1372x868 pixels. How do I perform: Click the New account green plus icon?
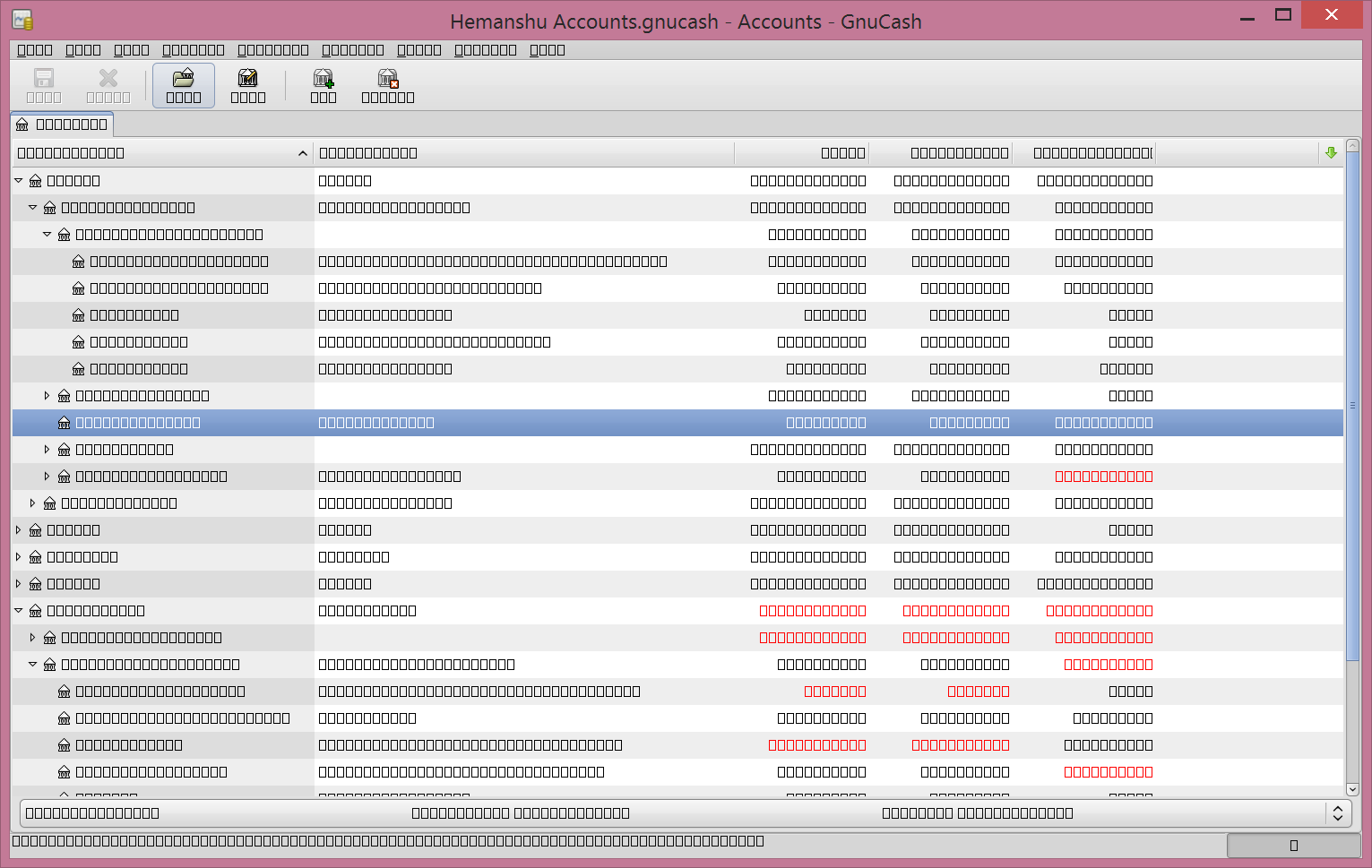tap(323, 80)
